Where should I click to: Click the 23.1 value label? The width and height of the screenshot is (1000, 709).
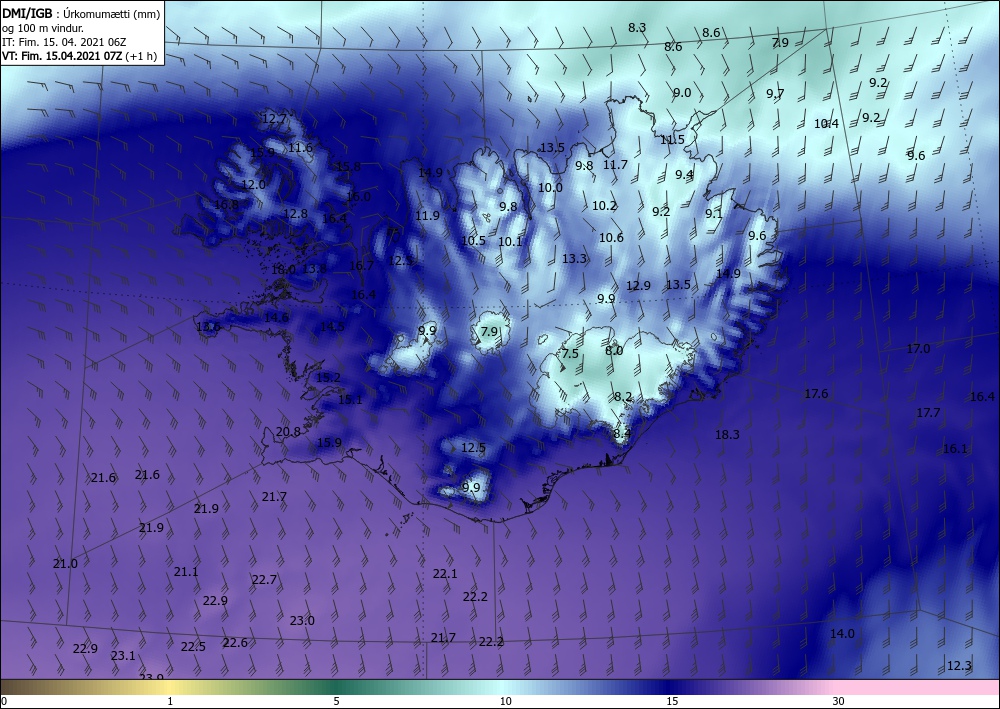[x=123, y=655]
